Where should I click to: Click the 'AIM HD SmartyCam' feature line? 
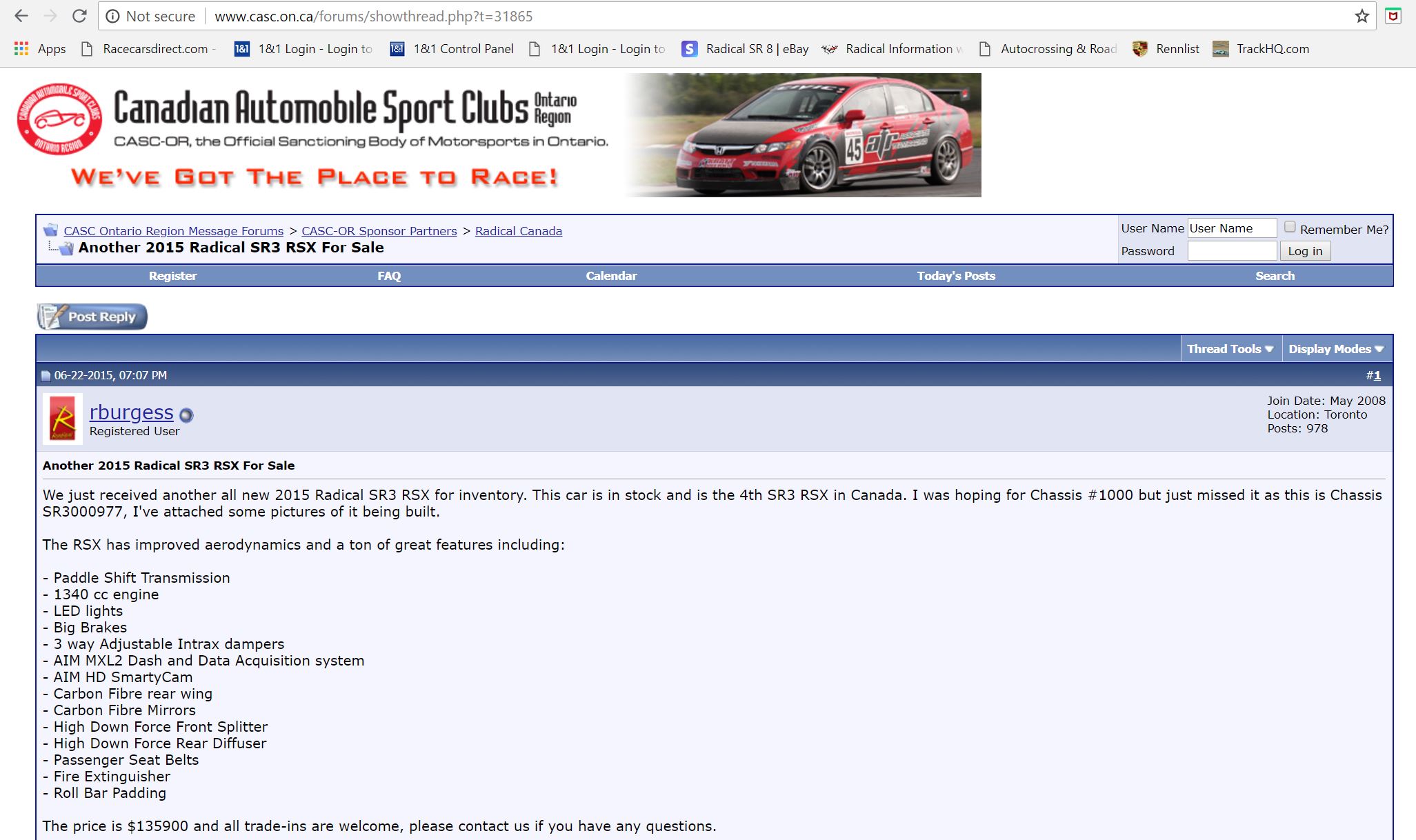(118, 677)
